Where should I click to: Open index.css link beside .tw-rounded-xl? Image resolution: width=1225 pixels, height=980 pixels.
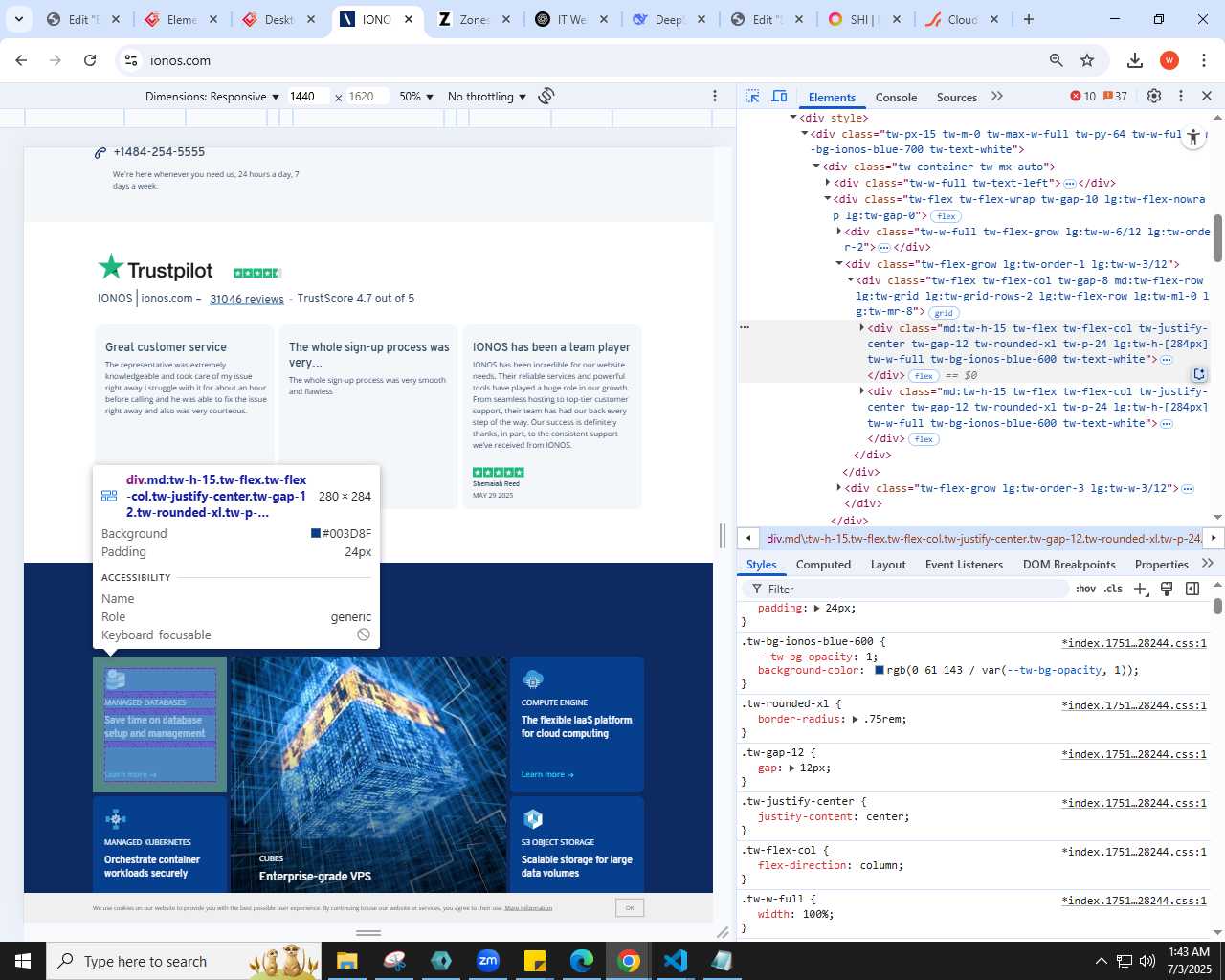click(x=1134, y=705)
